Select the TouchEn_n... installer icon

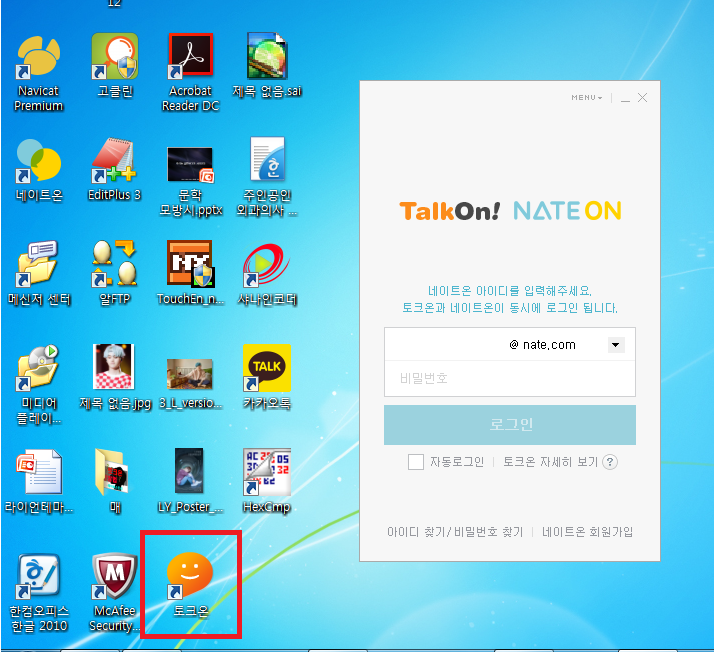[x=190, y=273]
